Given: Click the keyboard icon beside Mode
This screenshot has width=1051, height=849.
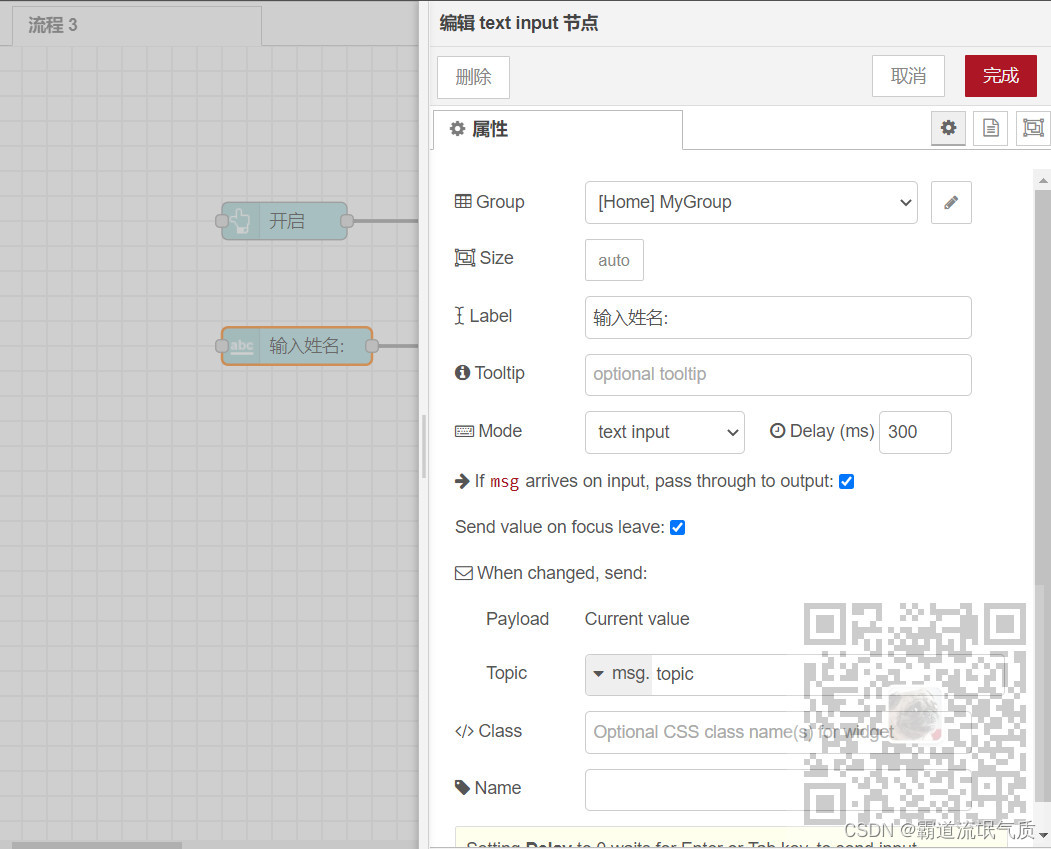Looking at the screenshot, I should click(x=462, y=431).
